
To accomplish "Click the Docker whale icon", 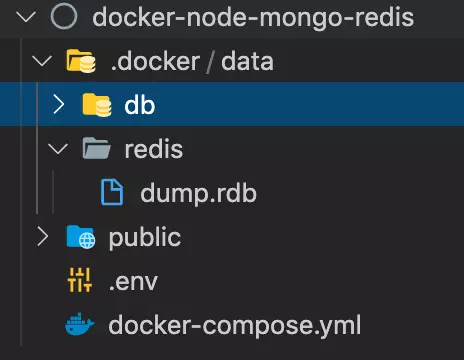I will pyautogui.click(x=80, y=324).
